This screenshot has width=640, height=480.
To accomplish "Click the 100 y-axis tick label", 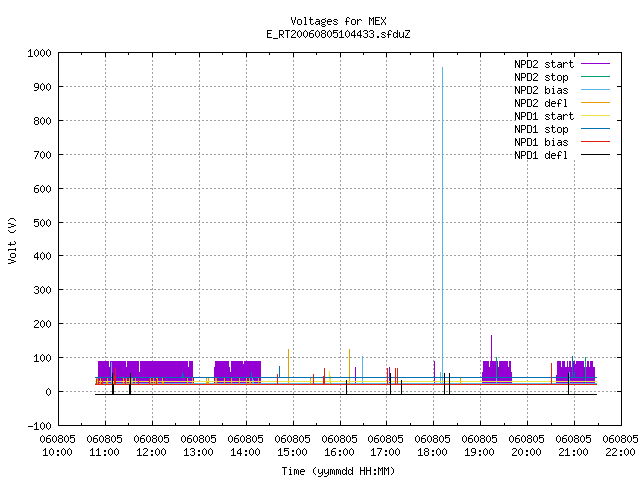I will (42, 358).
